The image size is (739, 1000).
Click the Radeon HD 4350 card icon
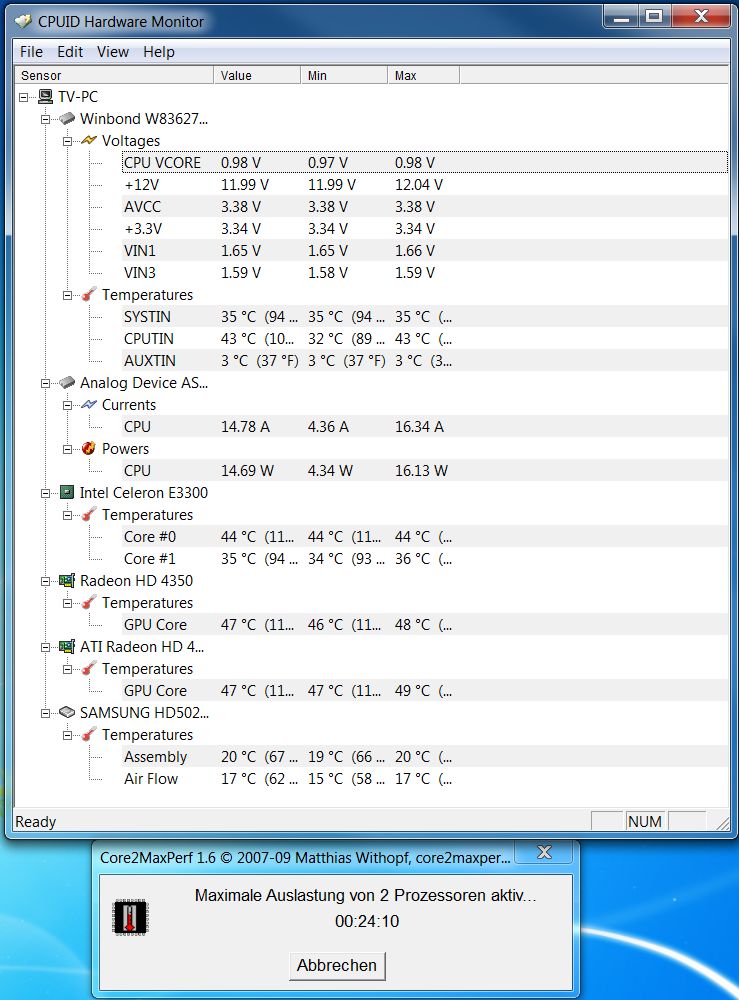coord(67,580)
